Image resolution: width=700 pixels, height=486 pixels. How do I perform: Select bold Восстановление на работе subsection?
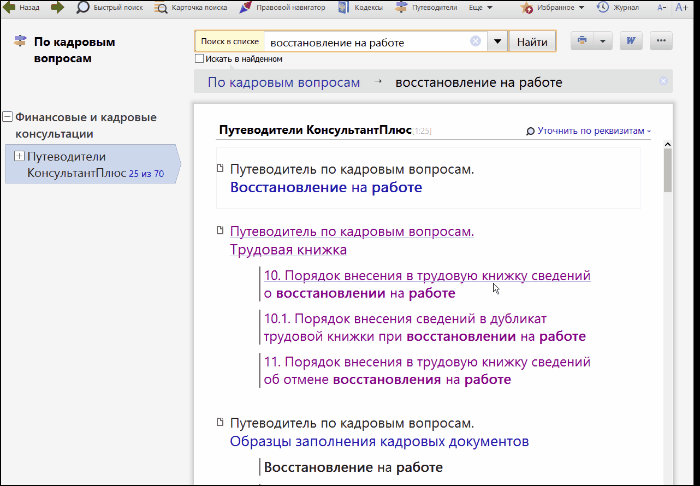tap(353, 467)
